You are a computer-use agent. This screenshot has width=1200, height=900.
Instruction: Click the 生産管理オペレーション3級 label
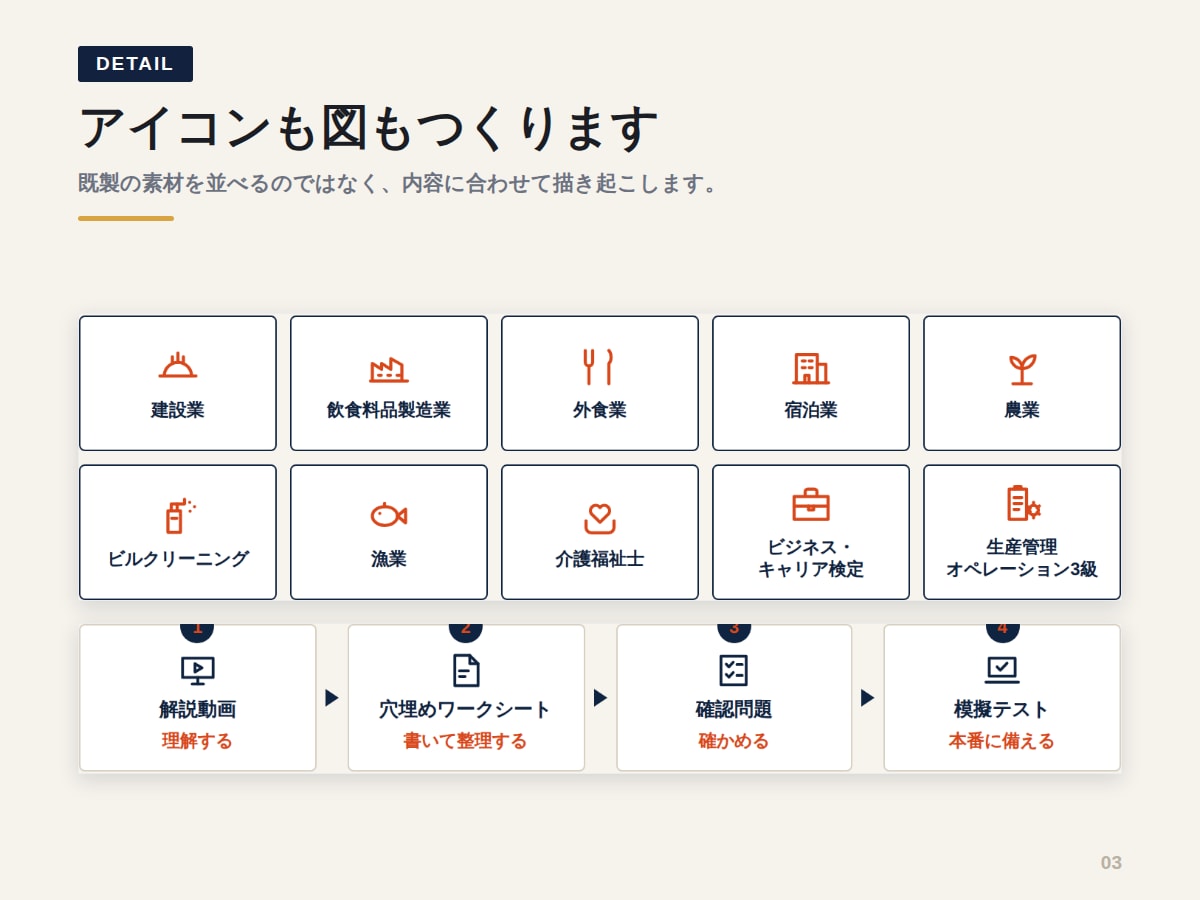(1022, 558)
